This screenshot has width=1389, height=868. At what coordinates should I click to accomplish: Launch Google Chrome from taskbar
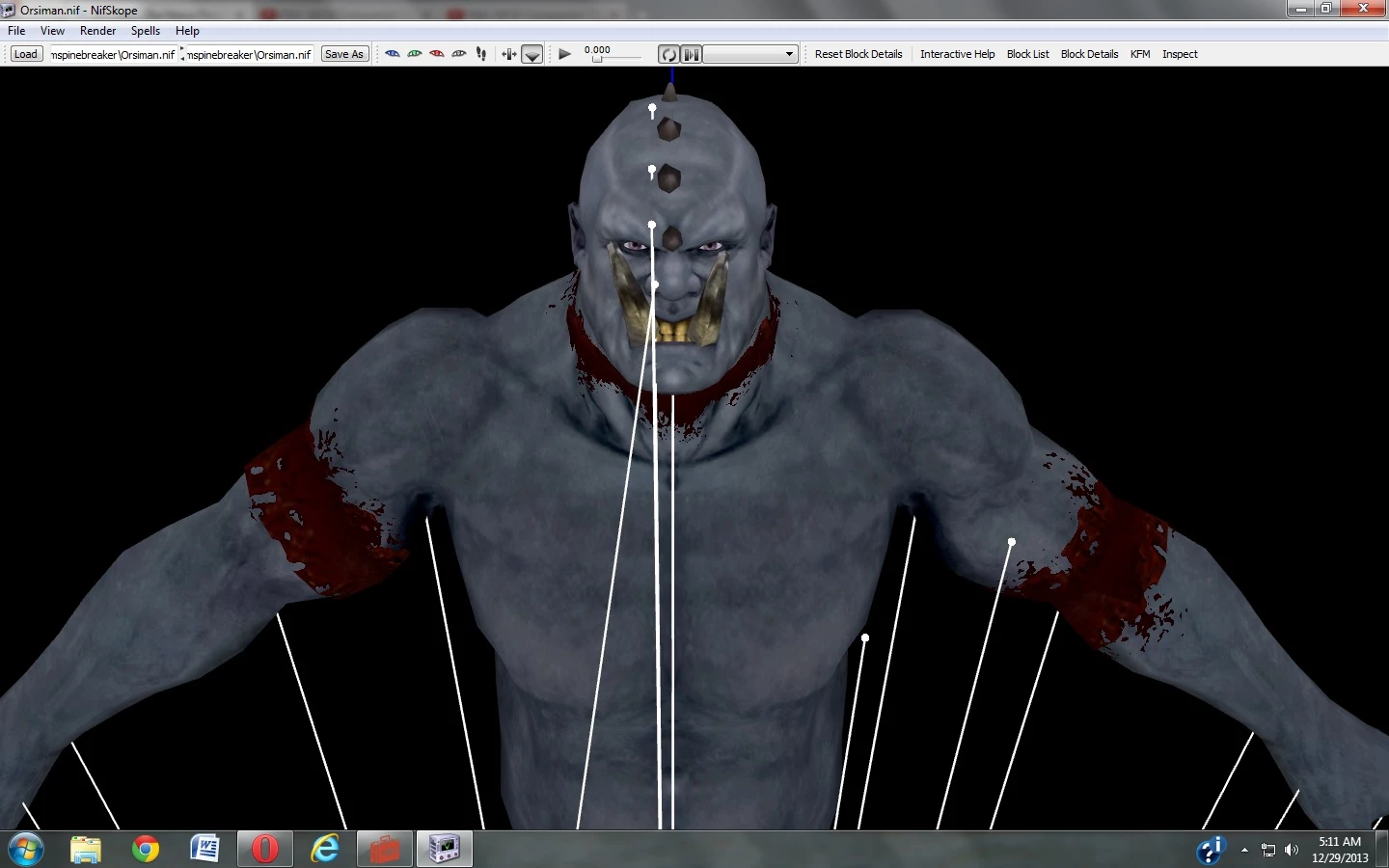[146, 850]
